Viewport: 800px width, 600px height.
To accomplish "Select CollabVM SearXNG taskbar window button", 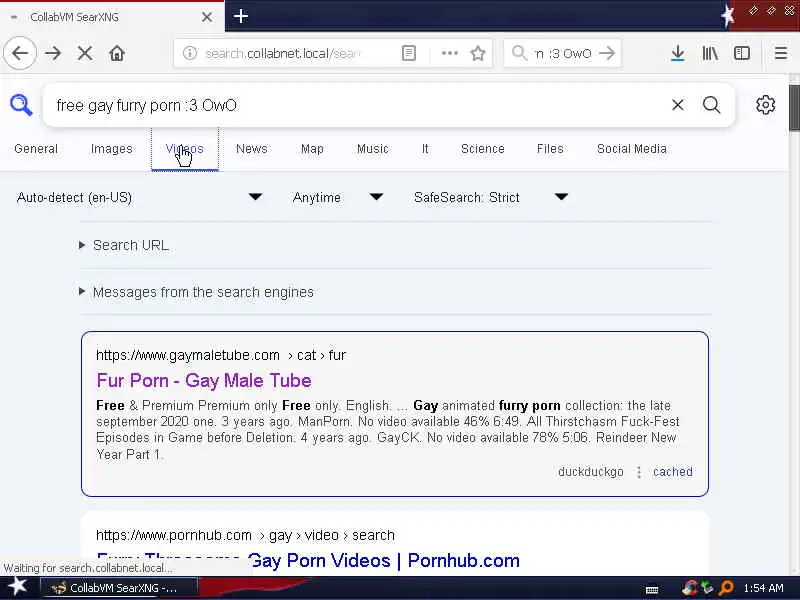I will [x=118, y=588].
